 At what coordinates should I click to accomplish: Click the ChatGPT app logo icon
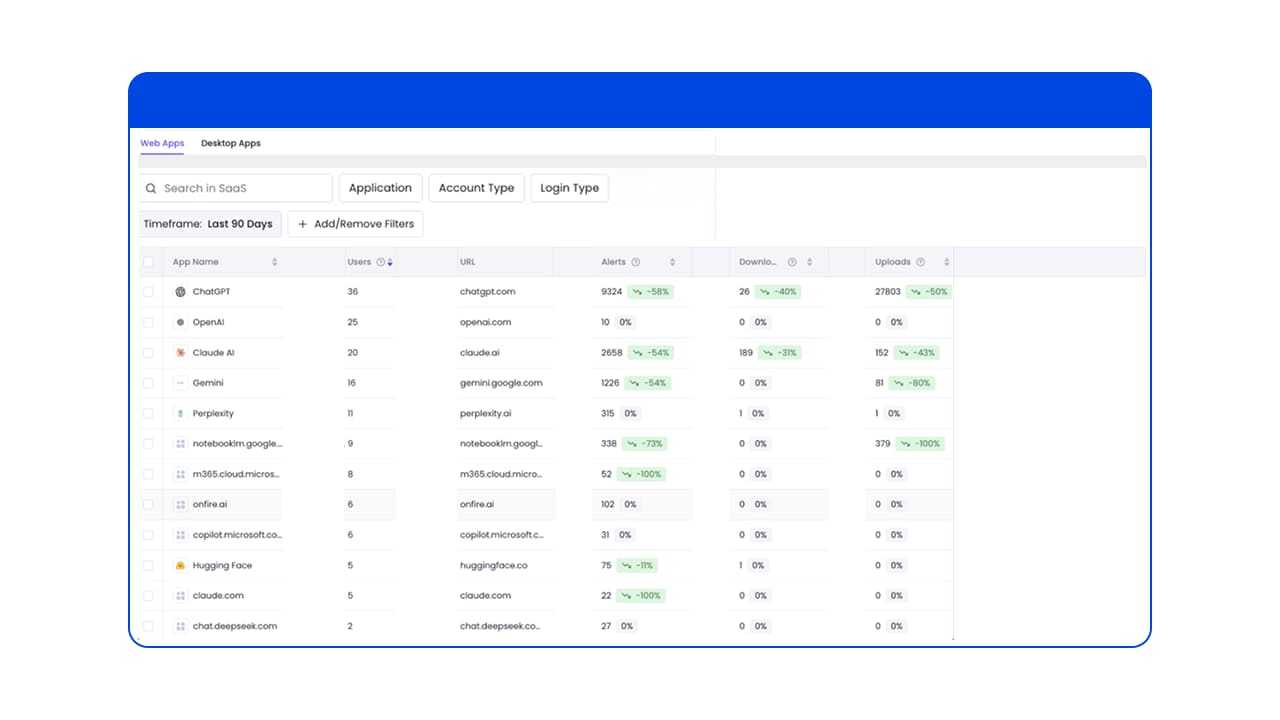tap(180, 292)
